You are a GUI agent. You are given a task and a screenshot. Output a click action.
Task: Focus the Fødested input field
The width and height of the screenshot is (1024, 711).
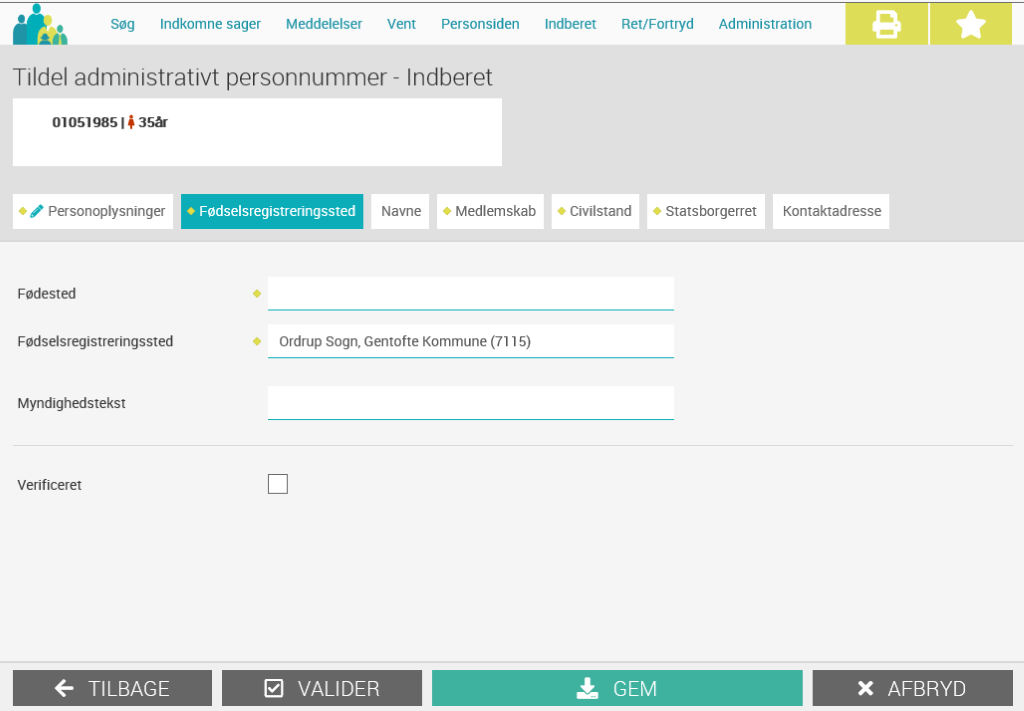pos(470,293)
